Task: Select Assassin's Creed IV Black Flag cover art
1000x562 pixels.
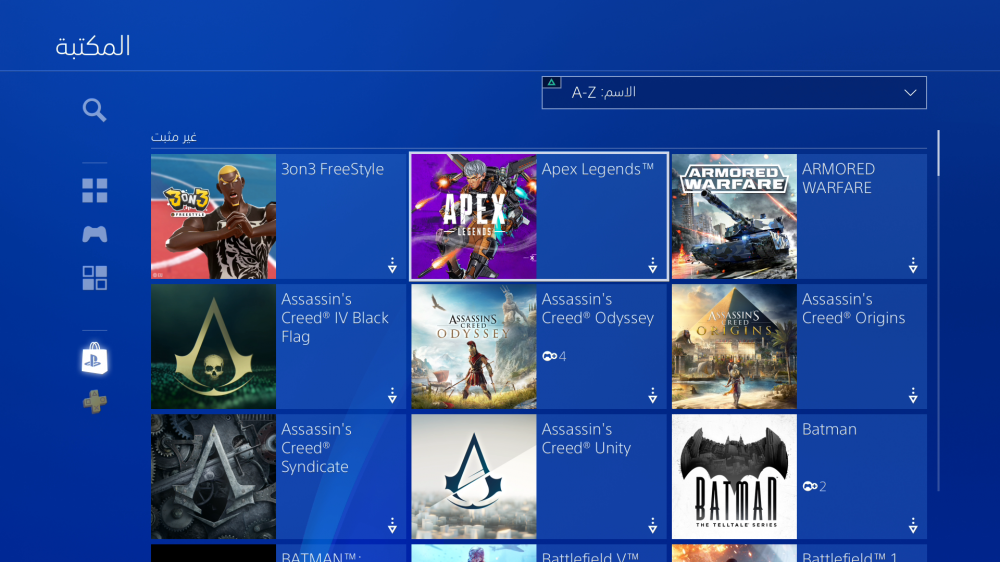Action: (214, 346)
